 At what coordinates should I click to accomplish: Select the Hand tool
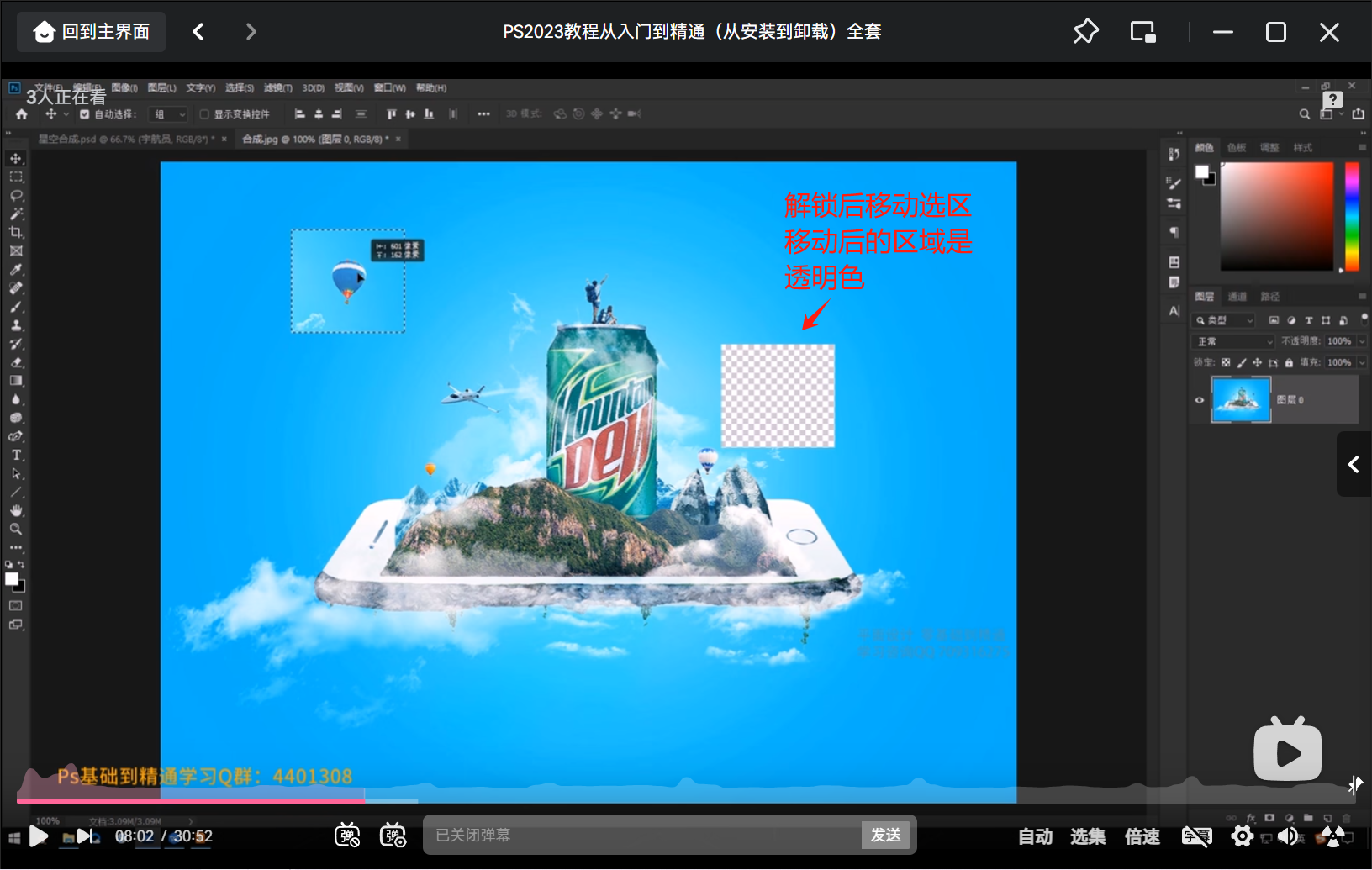(16, 510)
